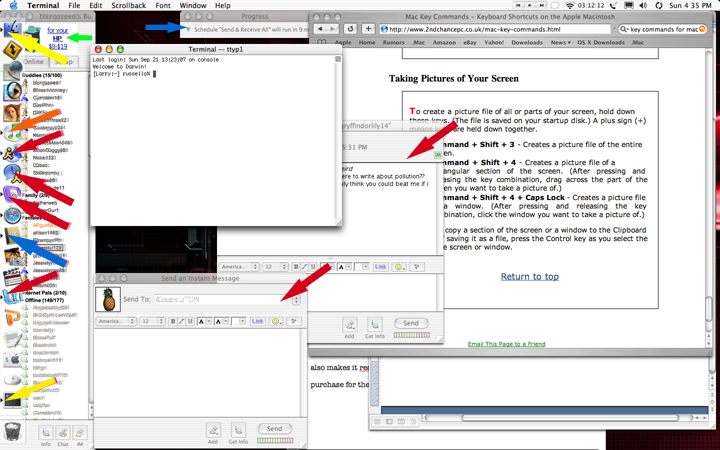This screenshot has height=450, width=720.
Task: Toggle Bold in gryffindorlily14 chat window
Action: [296, 267]
